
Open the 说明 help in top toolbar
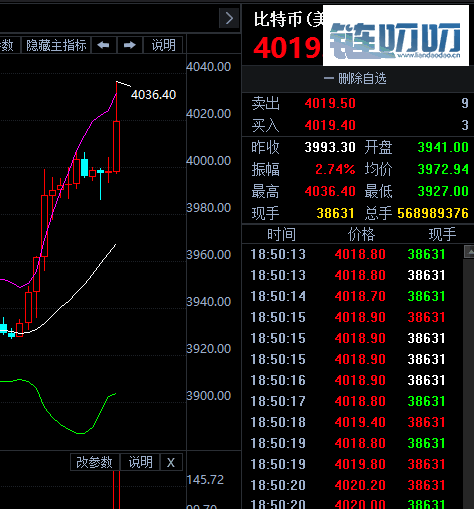163,45
